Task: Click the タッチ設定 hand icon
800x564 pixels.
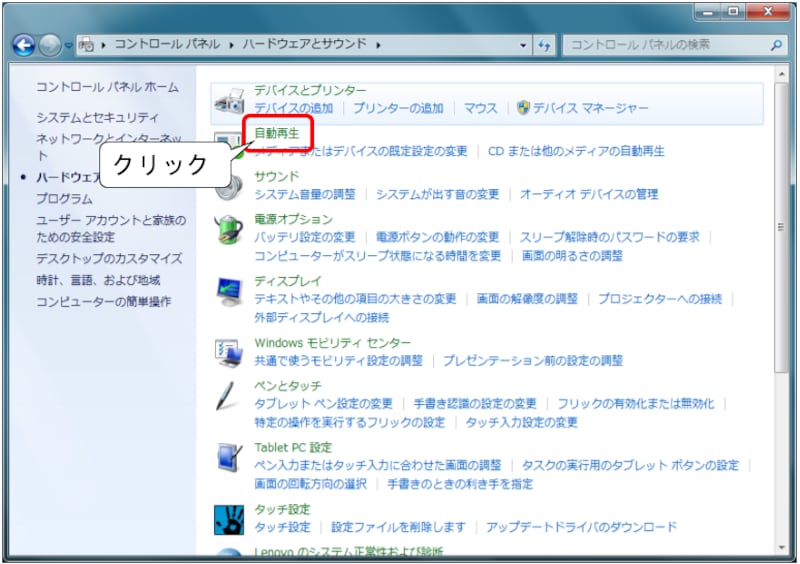Action: [229, 520]
